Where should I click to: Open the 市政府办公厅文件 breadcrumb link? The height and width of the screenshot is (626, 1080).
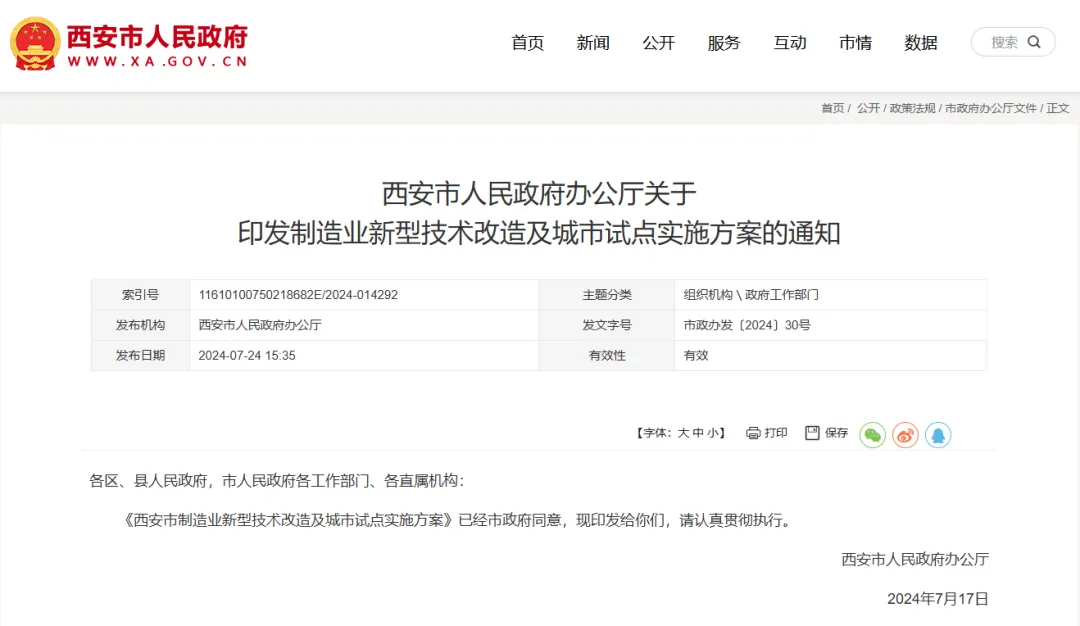pyautogui.click(x=990, y=108)
